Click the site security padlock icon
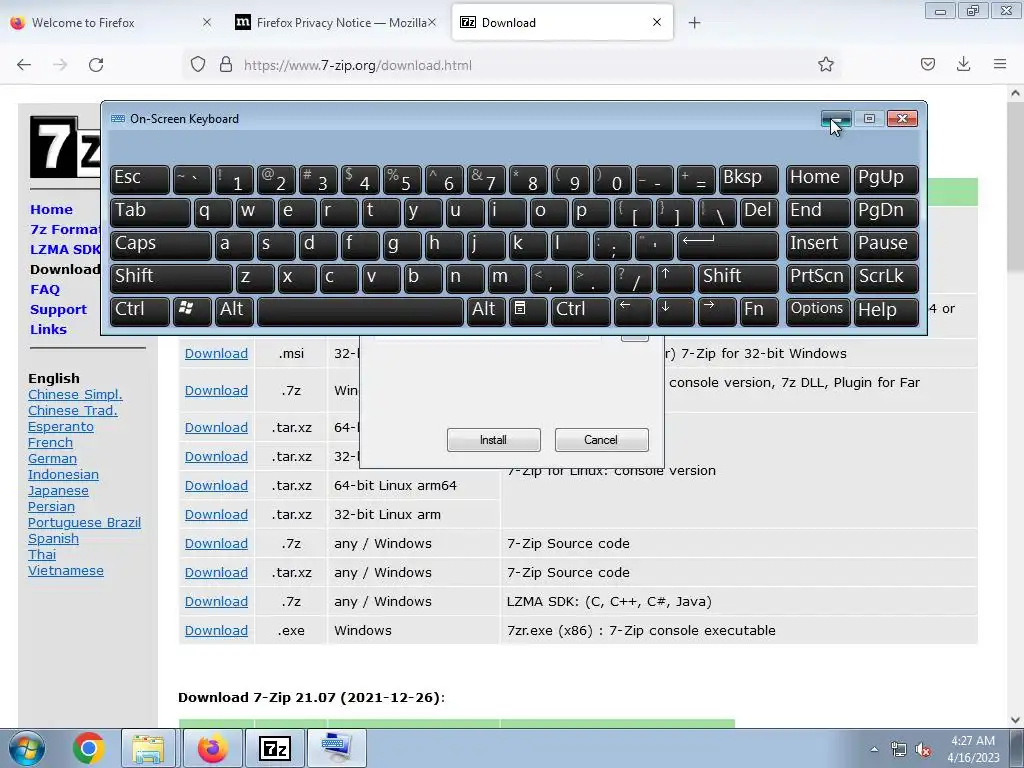 tap(226, 65)
